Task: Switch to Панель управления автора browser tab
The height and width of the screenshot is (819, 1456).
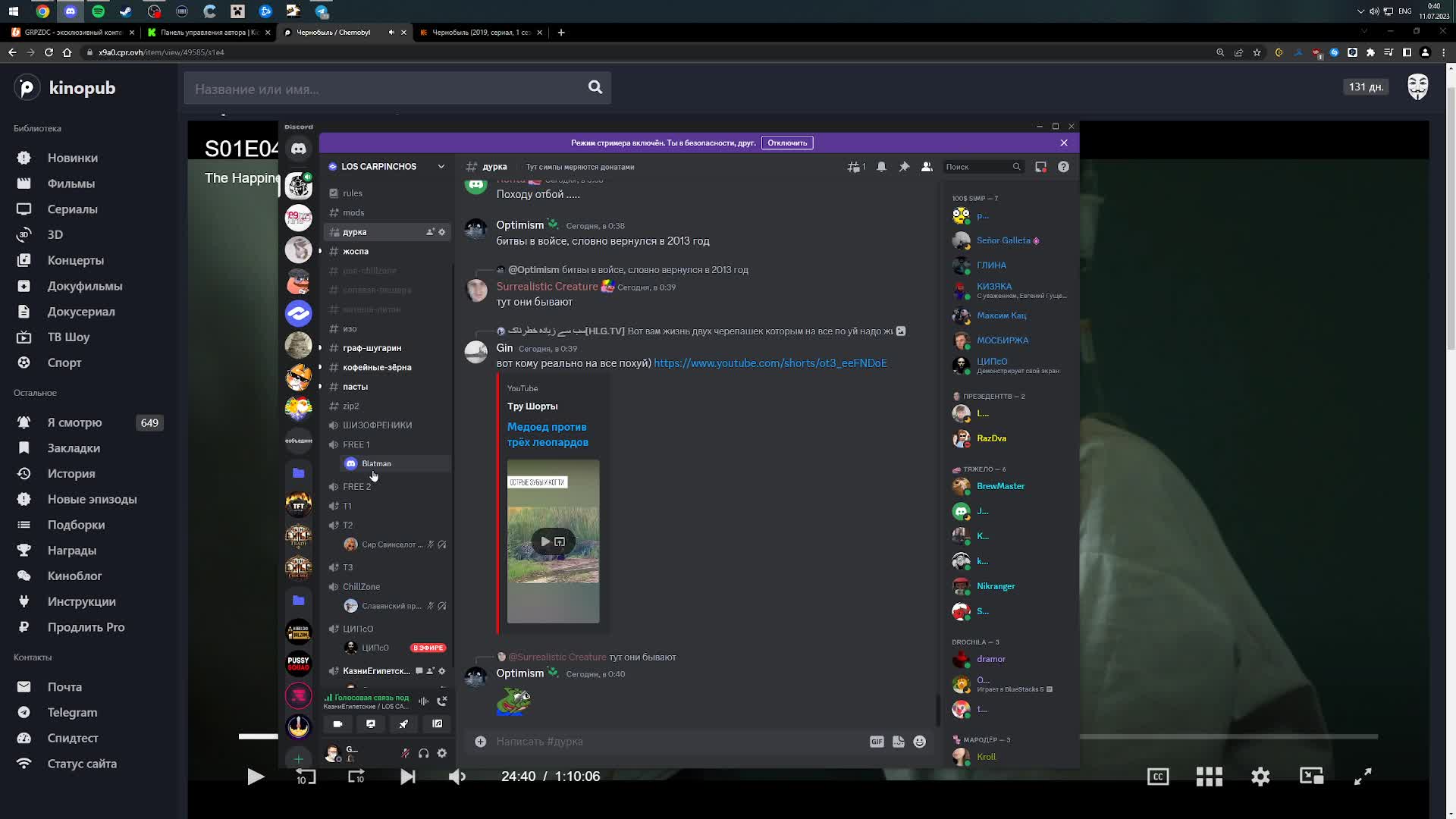Action: click(x=209, y=33)
